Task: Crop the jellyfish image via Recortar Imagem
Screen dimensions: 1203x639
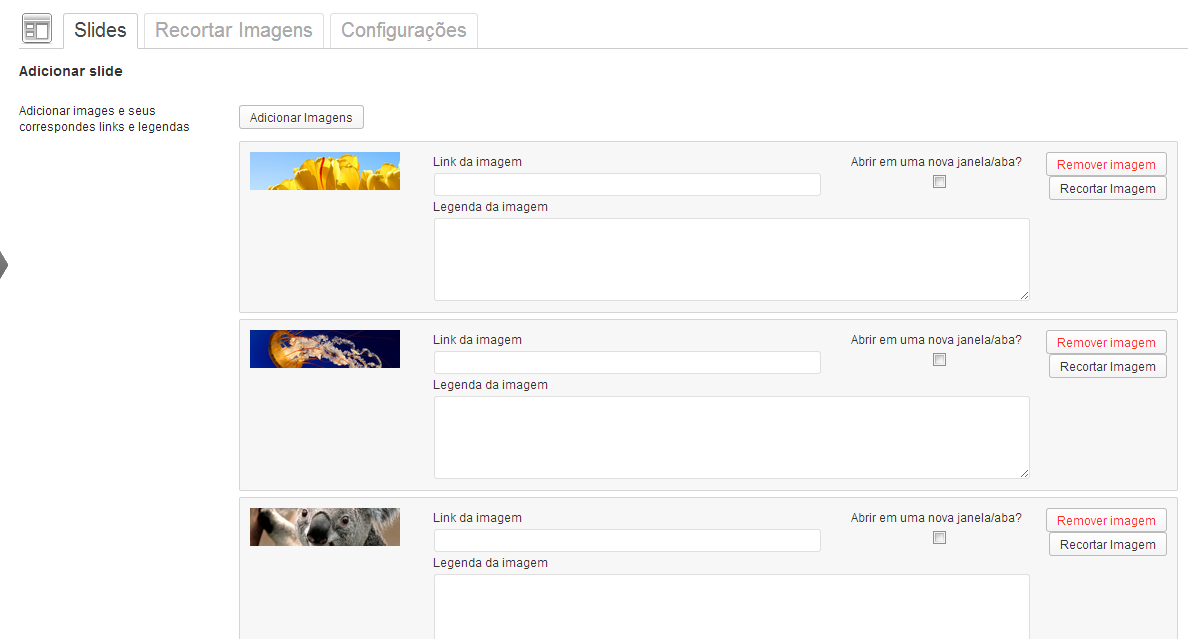Action: coord(1108,366)
